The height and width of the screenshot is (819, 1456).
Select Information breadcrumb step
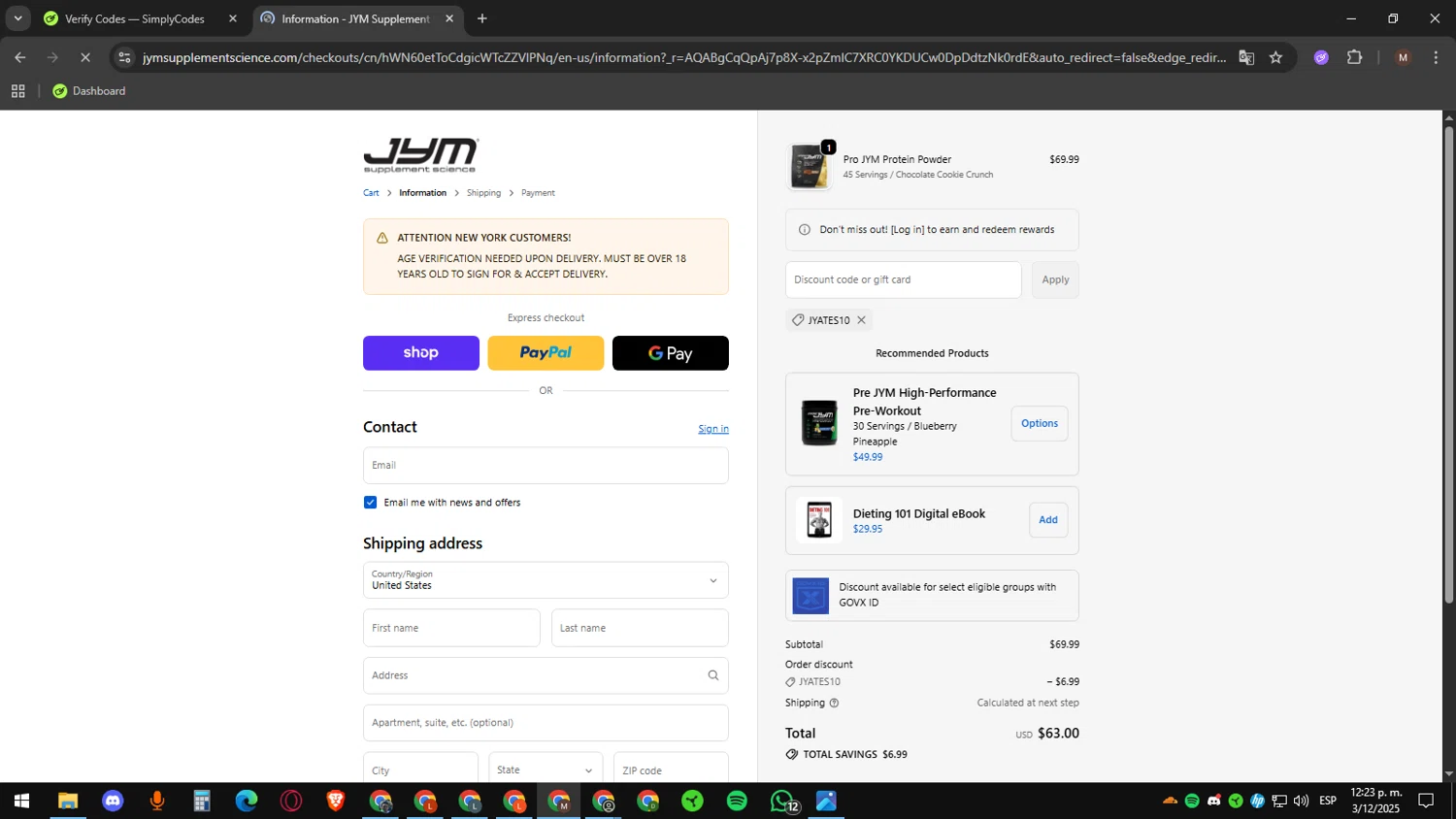click(422, 193)
